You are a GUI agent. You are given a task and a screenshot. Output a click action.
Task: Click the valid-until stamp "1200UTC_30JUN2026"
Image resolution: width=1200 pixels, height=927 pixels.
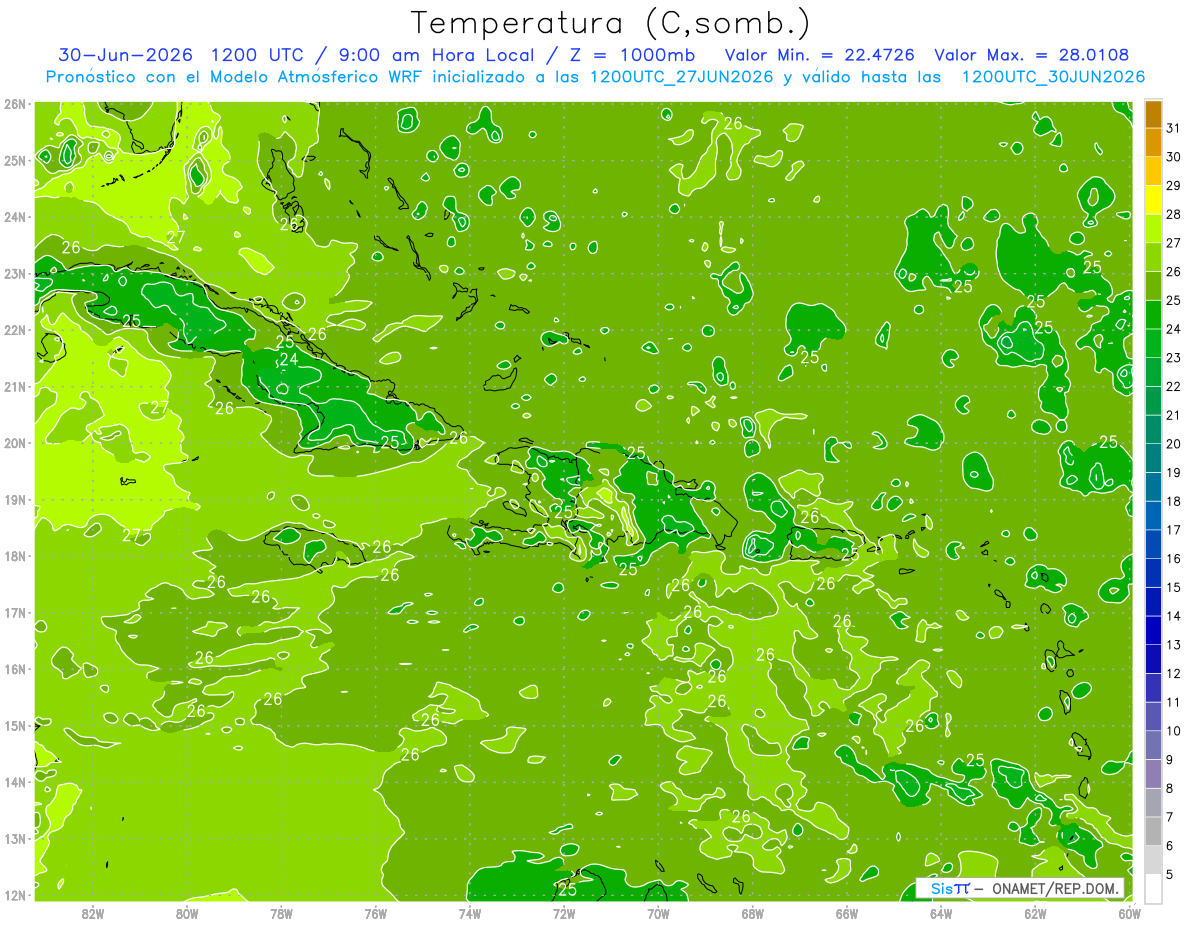[1053, 77]
